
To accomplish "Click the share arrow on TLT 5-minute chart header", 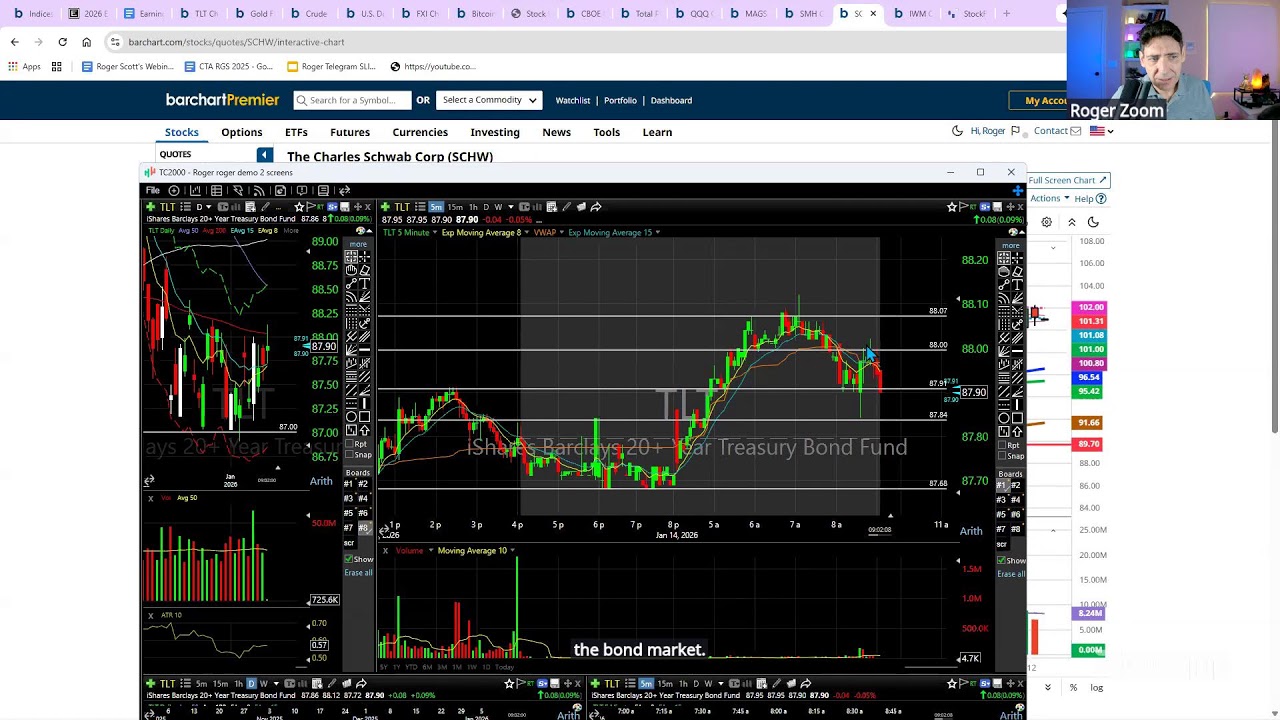I will (596, 207).
